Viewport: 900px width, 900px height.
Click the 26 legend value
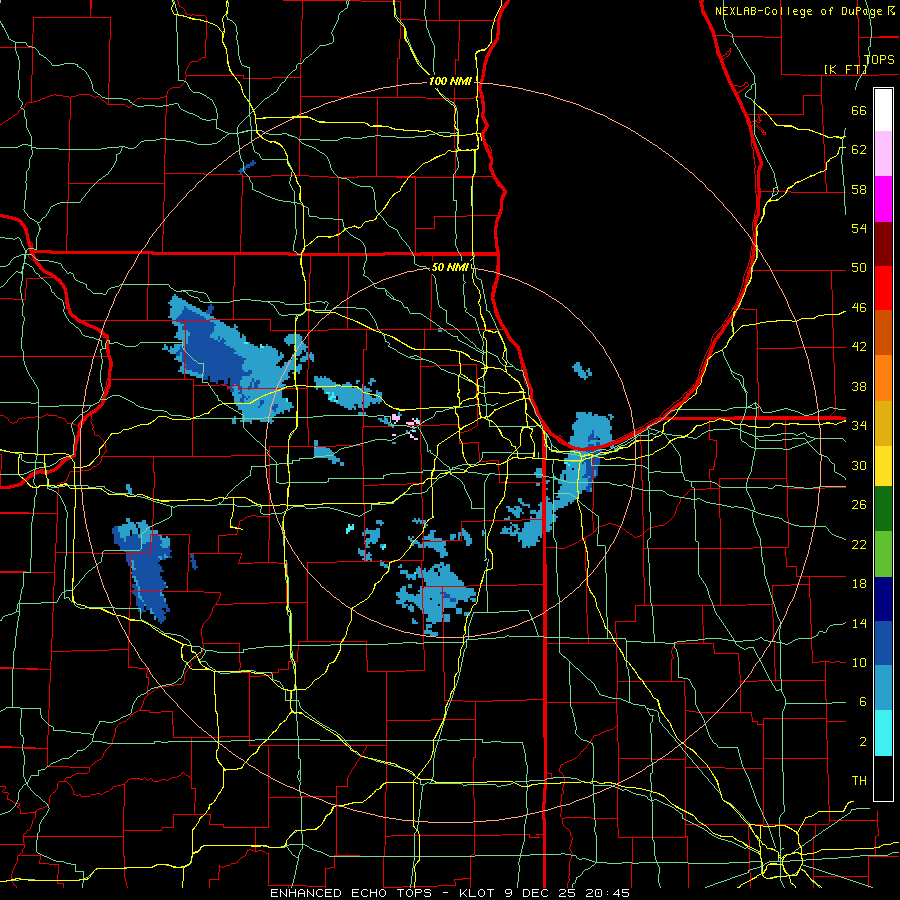(x=859, y=505)
